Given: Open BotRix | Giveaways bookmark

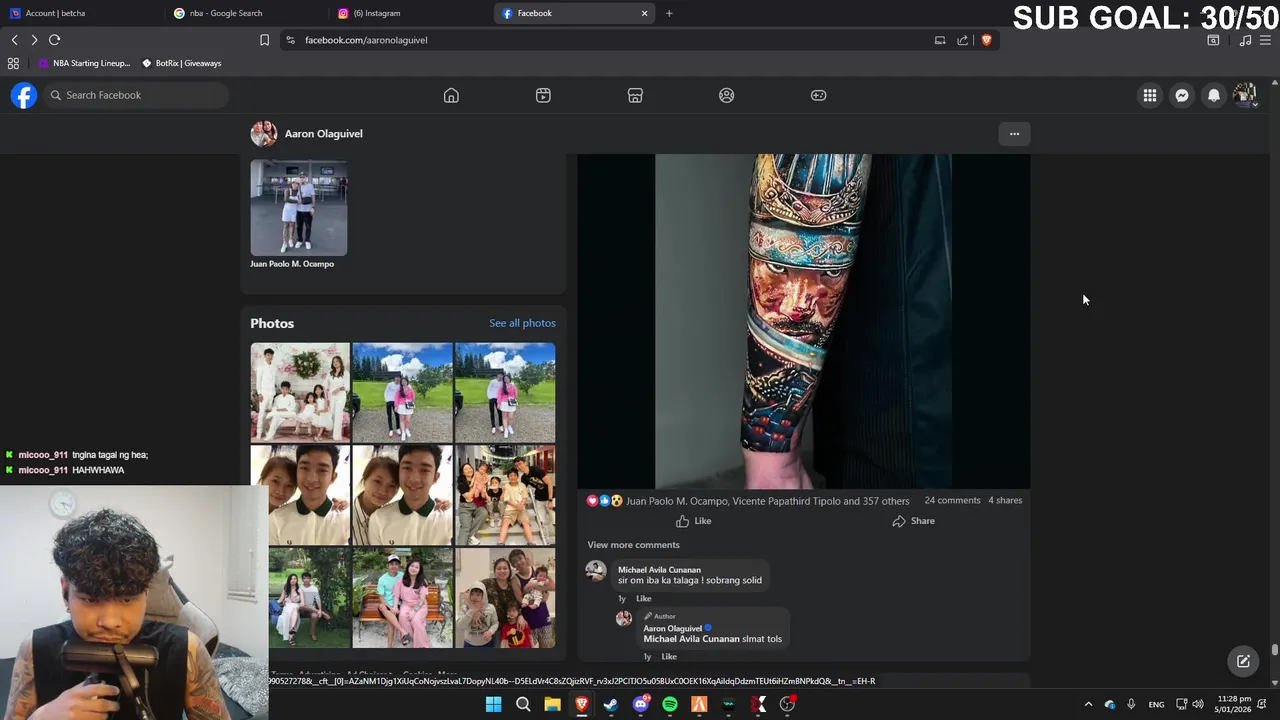Looking at the screenshot, I should 181,63.
